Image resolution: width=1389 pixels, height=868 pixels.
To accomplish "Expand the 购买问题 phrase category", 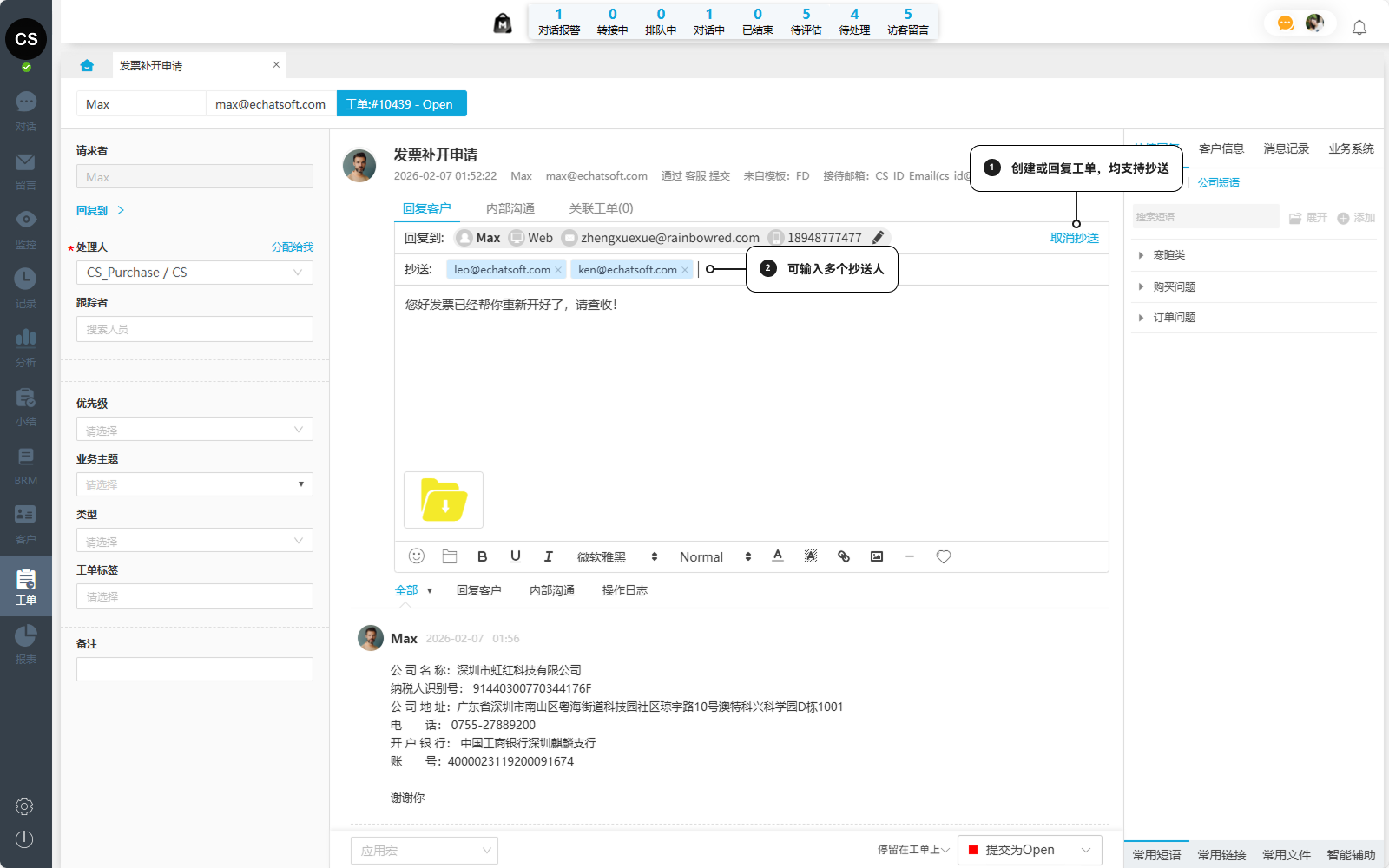I will pyautogui.click(x=1174, y=286).
